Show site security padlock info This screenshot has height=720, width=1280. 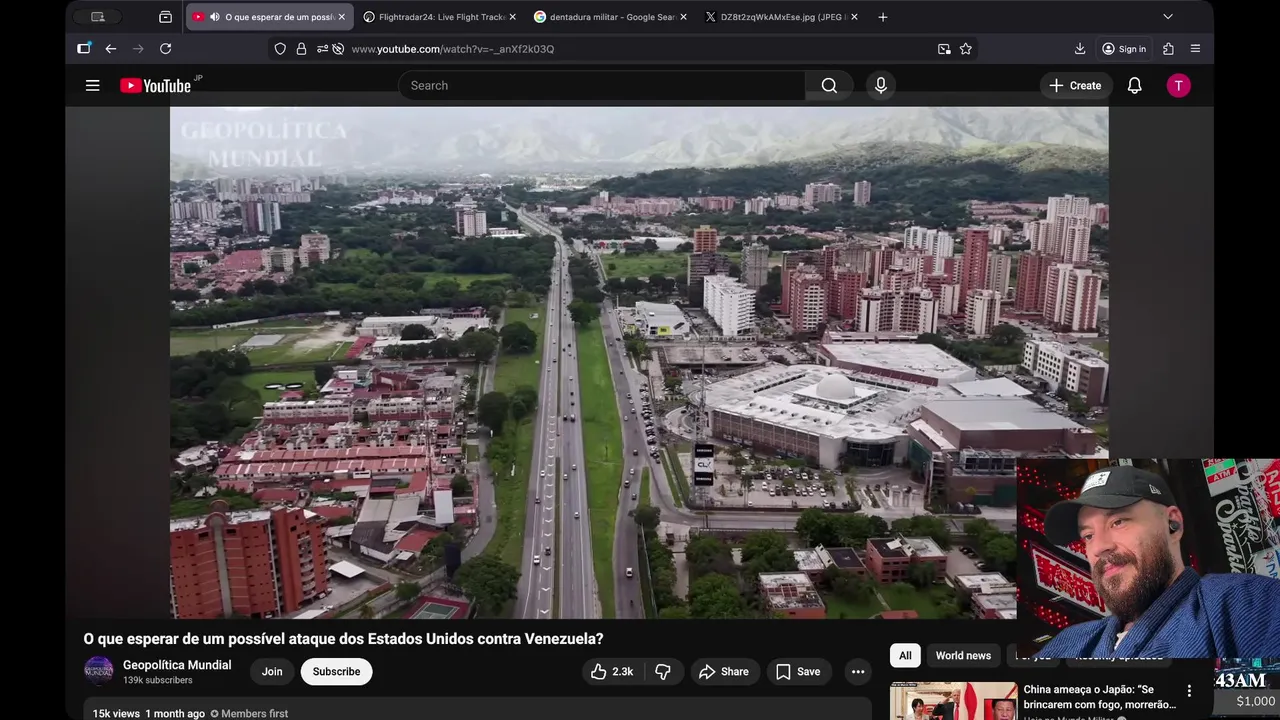301,49
